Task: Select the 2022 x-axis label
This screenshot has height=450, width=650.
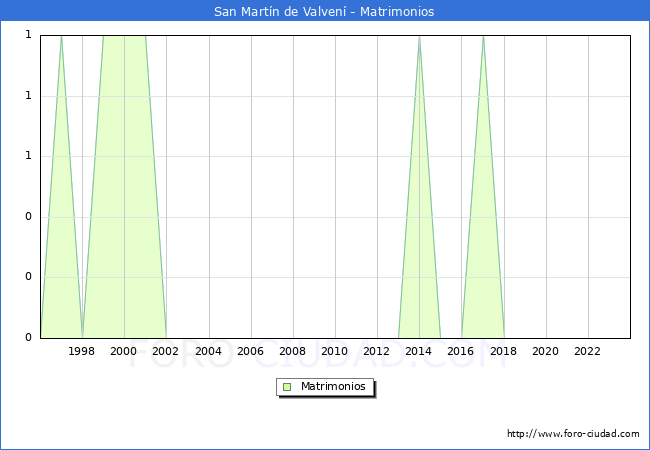Action: 587,351
